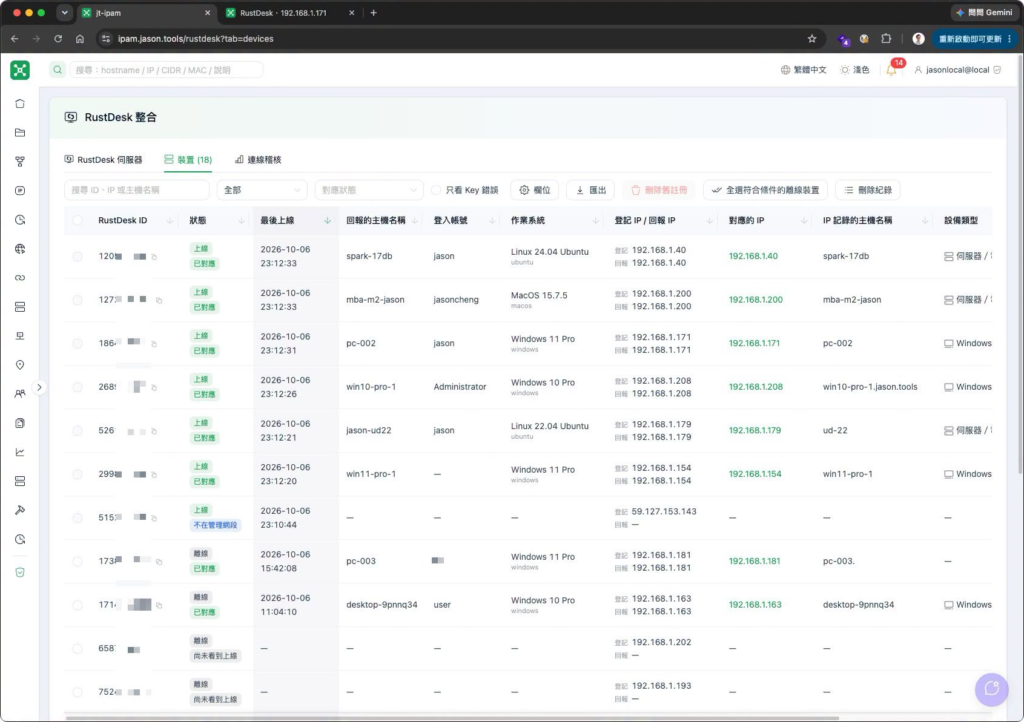
Task: Open the 192.168.1.40 mapped IP link
Action: point(753,256)
